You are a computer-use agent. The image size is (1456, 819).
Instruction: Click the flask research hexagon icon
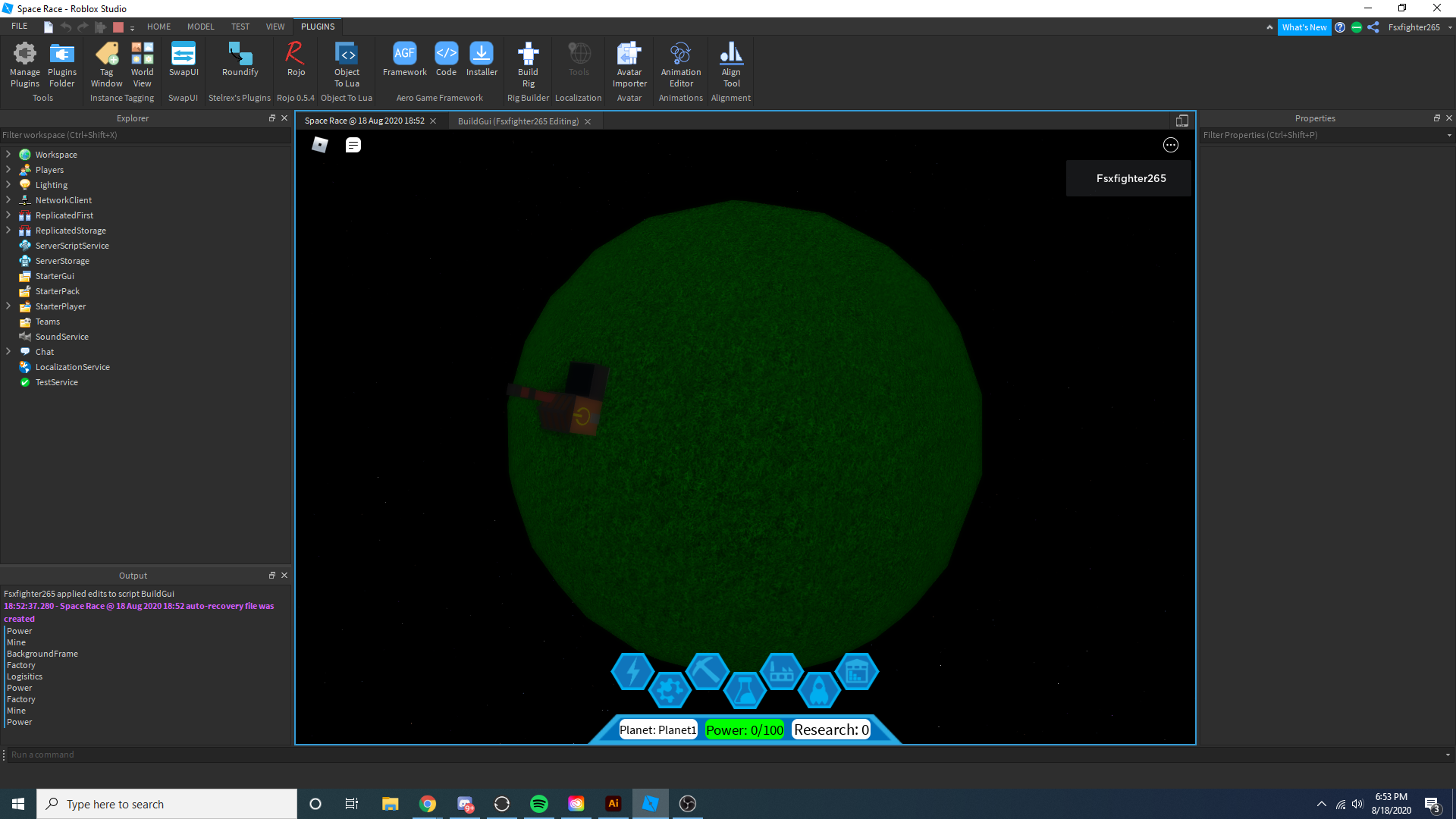tap(744, 689)
